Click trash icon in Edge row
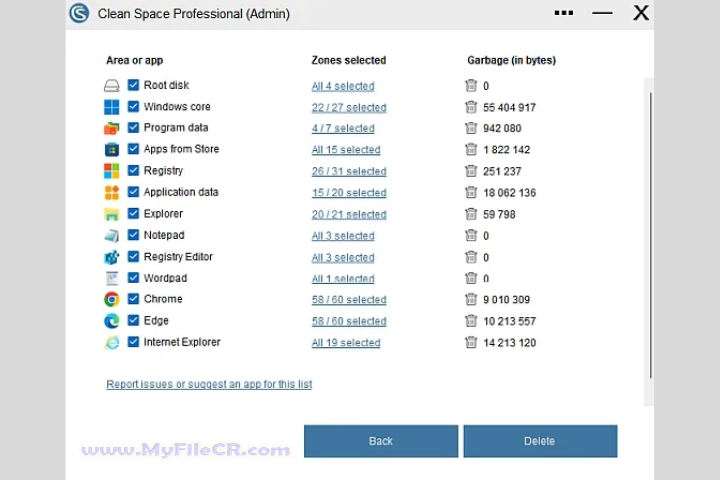This screenshot has height=480, width=720. pyautogui.click(x=471, y=321)
